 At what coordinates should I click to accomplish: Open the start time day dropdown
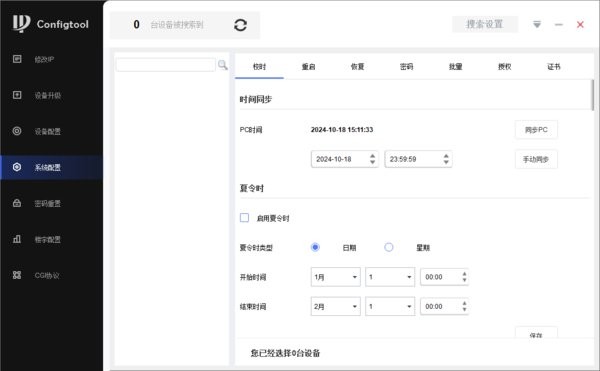(x=390, y=277)
